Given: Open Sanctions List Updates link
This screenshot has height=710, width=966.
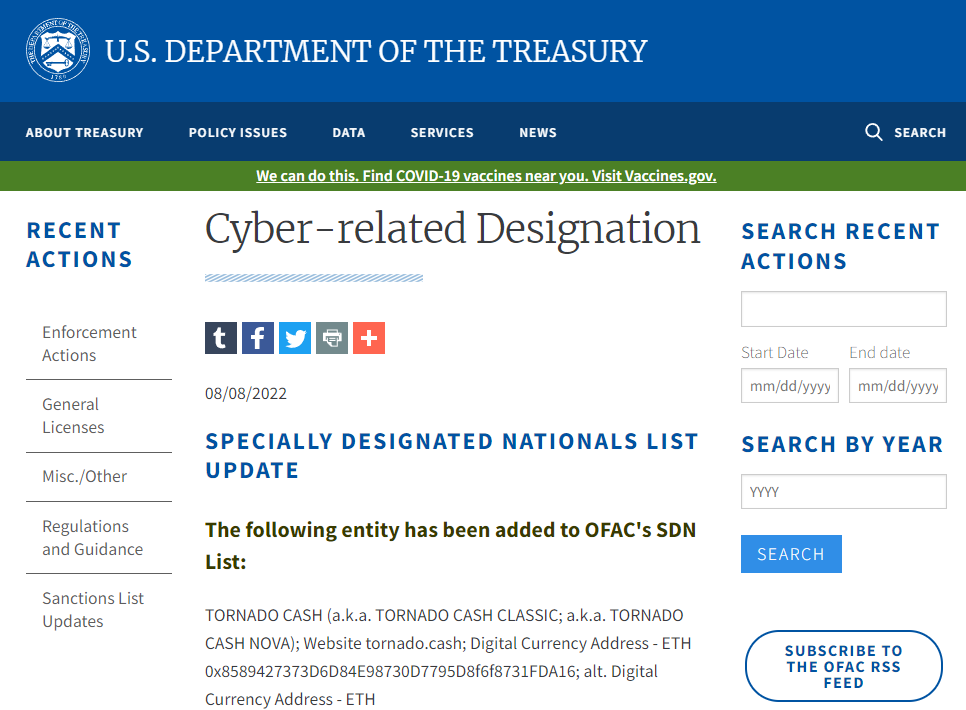Looking at the screenshot, I should pyautogui.click(x=93, y=610).
